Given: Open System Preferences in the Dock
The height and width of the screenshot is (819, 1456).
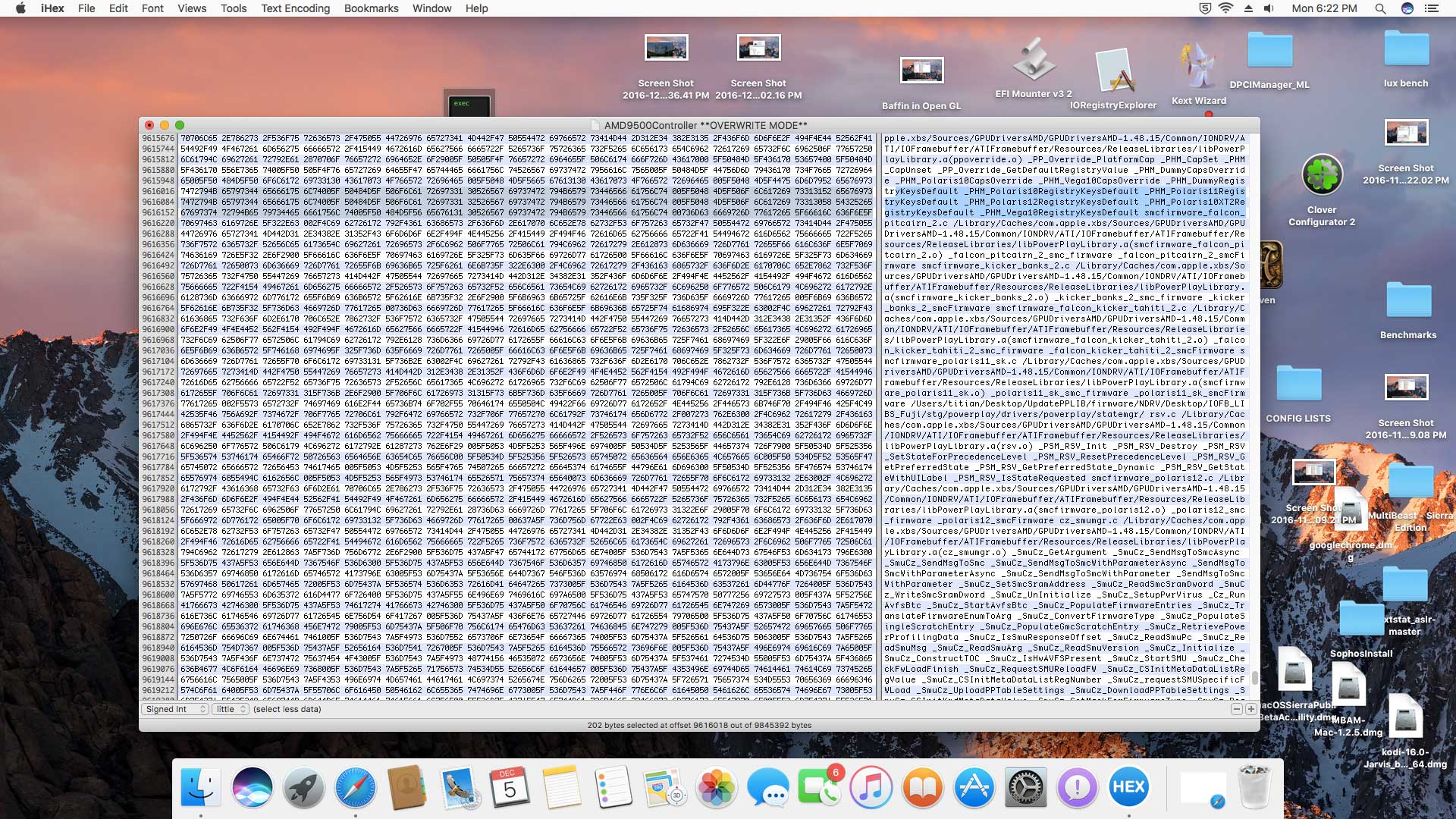Looking at the screenshot, I should (x=1025, y=787).
